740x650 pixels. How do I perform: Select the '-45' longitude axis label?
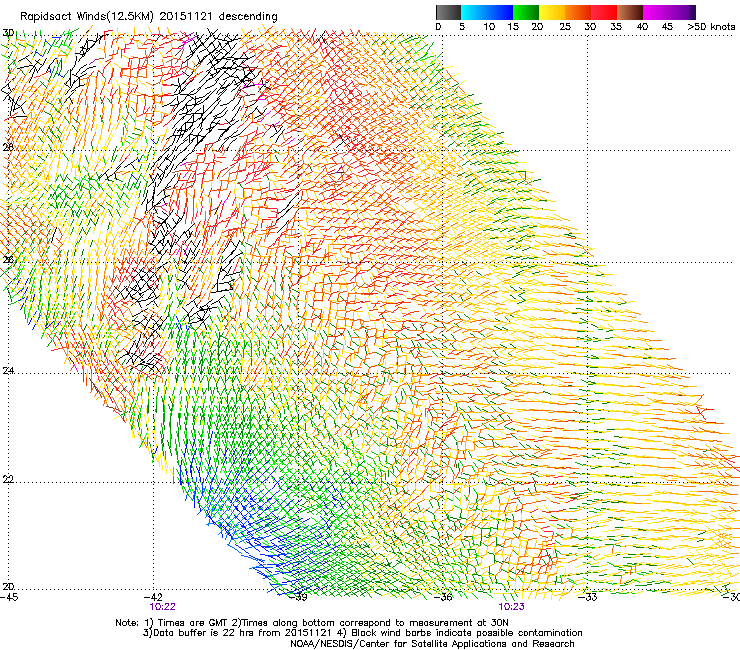click(9, 597)
